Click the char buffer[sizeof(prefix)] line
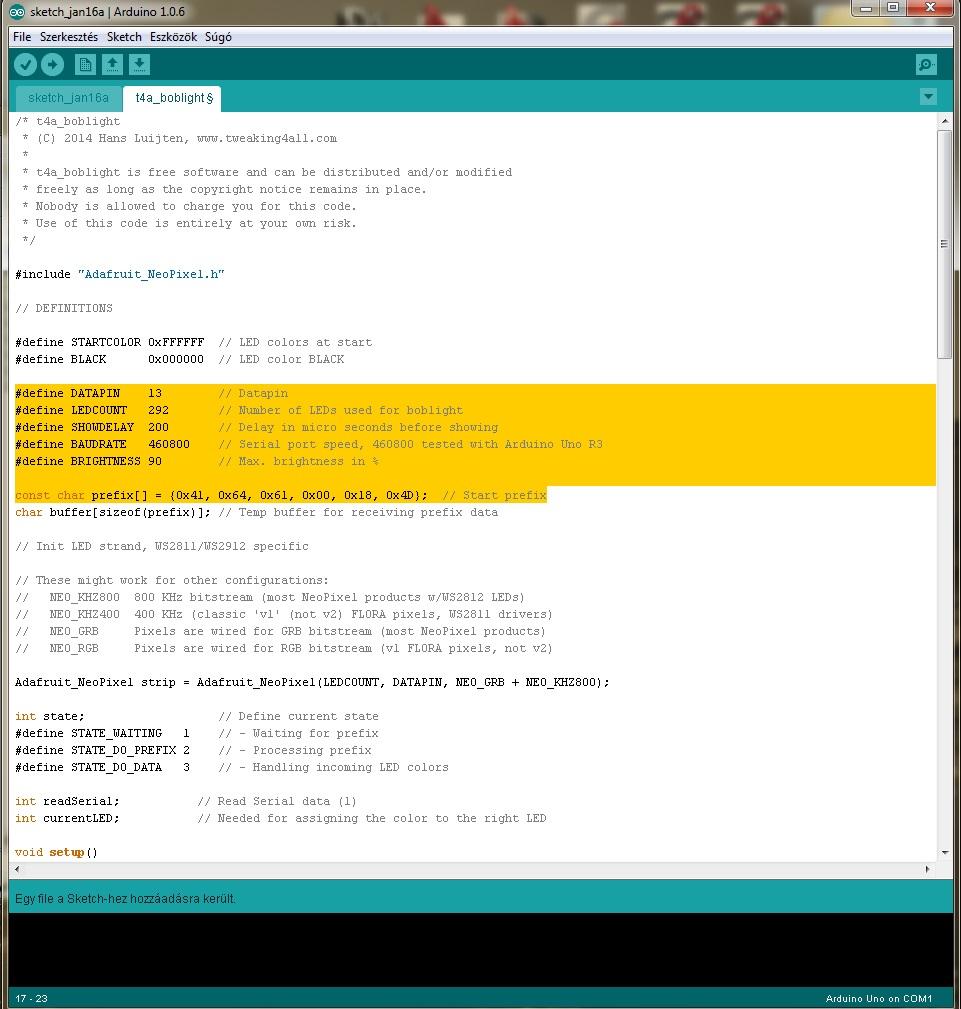The height and width of the screenshot is (1009, 961). tap(256, 512)
